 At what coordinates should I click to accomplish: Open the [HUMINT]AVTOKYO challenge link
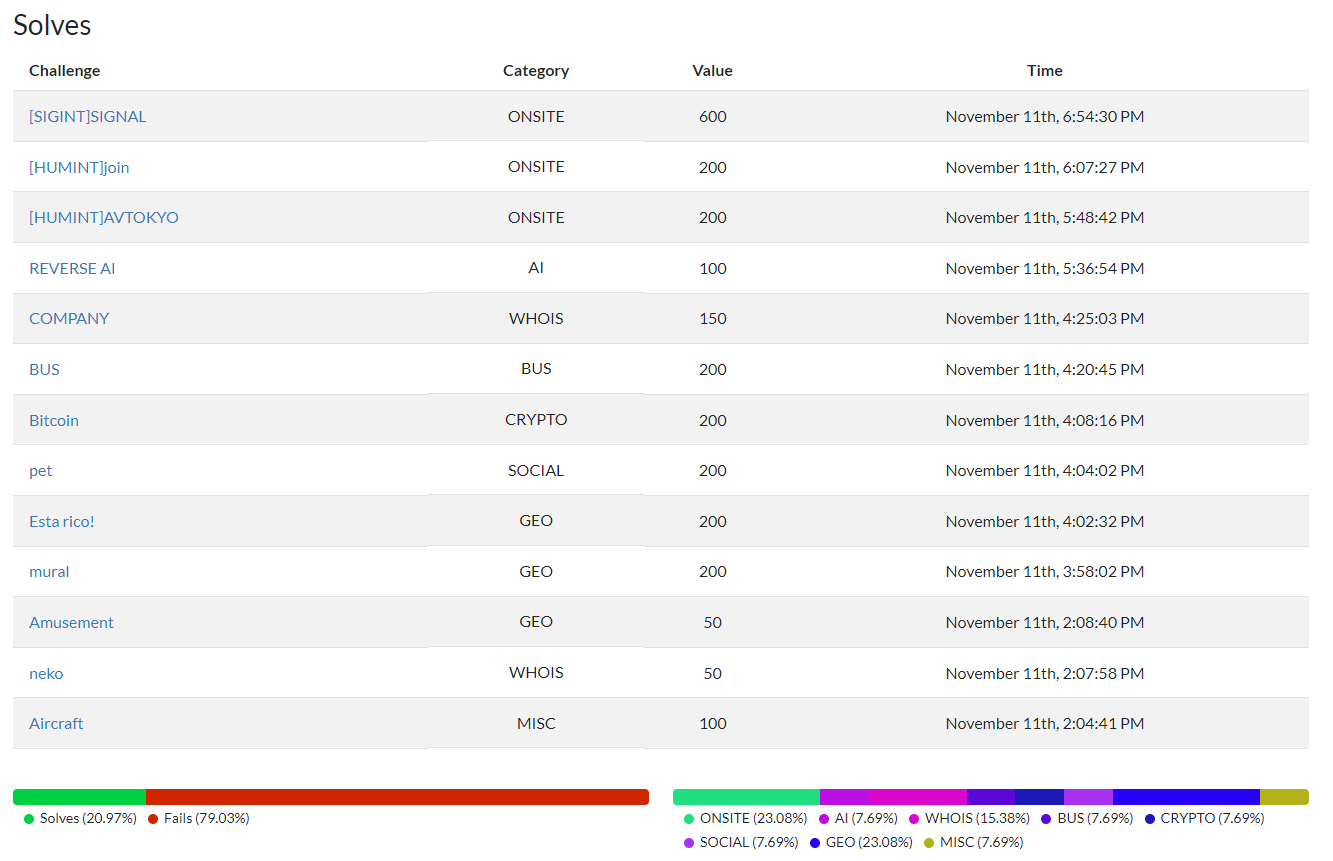[104, 217]
